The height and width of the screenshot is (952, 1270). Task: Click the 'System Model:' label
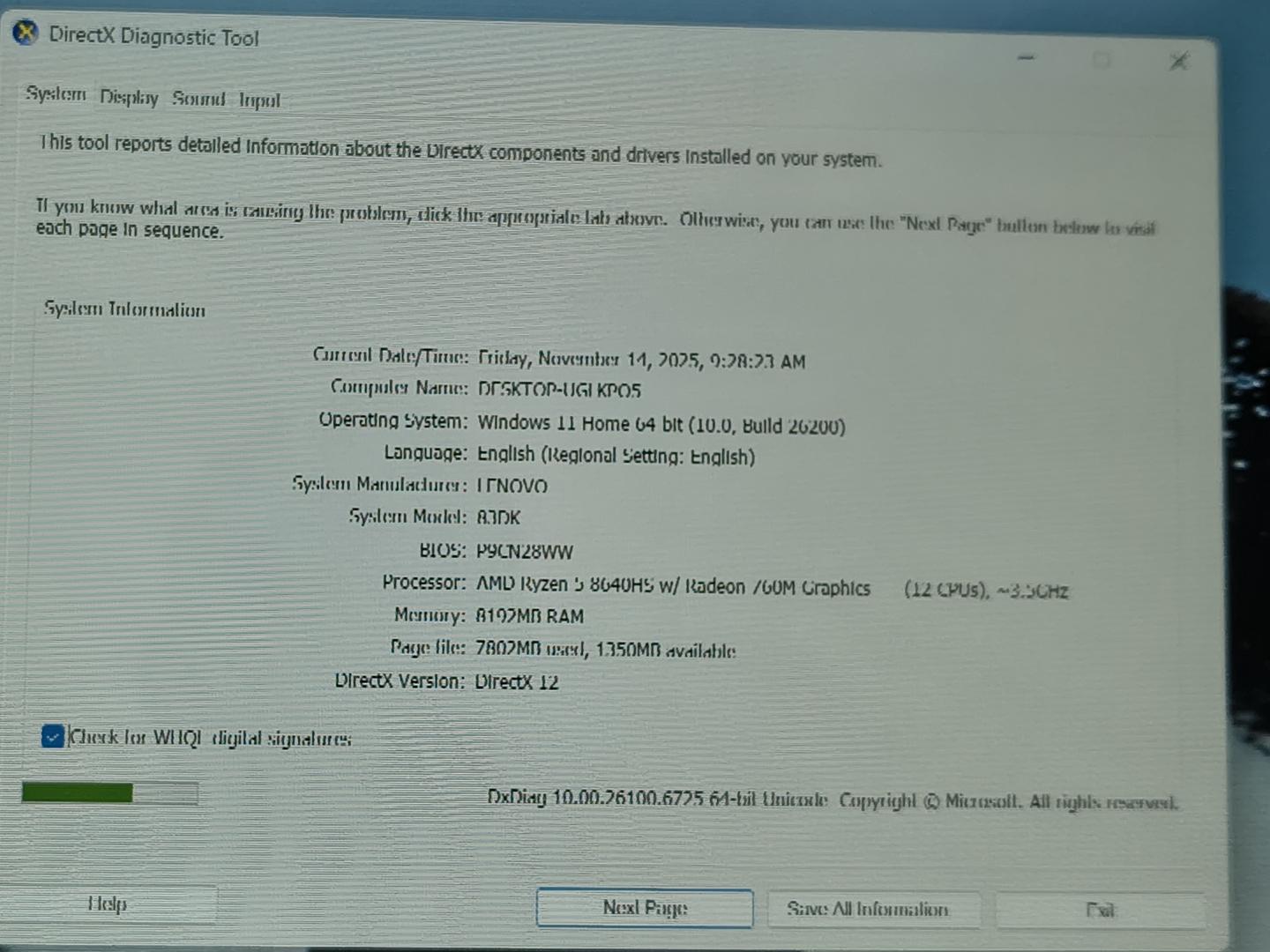407,516
